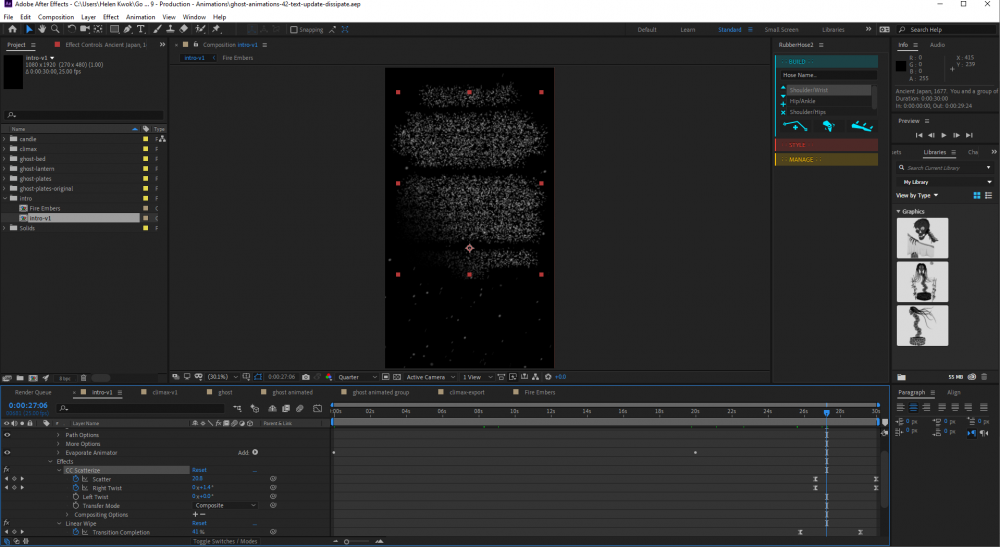Open the Animation menu

coord(140,17)
